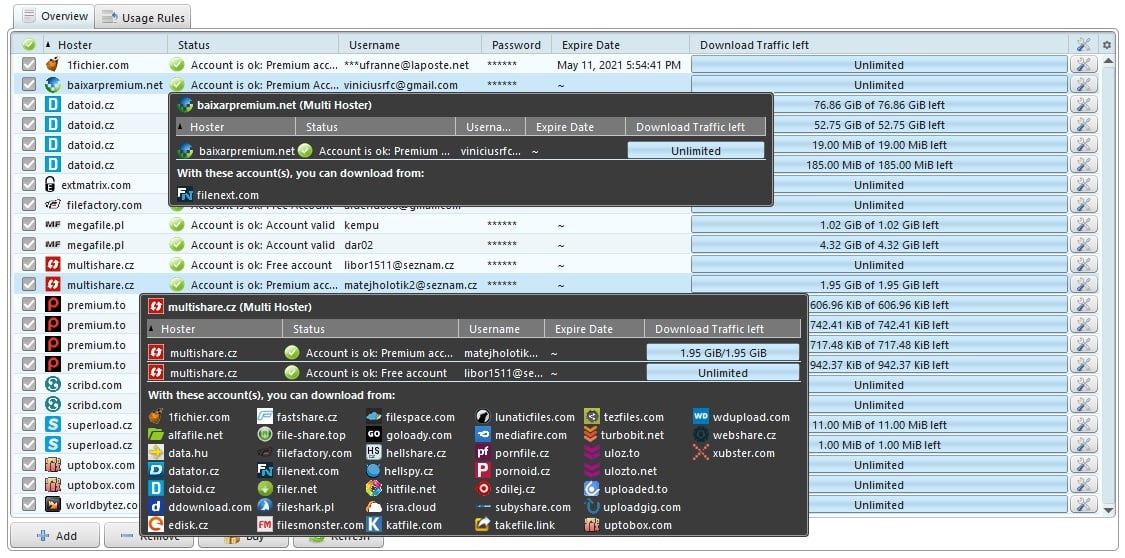Click 1fichier.com Unlimited traffic bar
The image size is (1125, 558).
(879, 65)
